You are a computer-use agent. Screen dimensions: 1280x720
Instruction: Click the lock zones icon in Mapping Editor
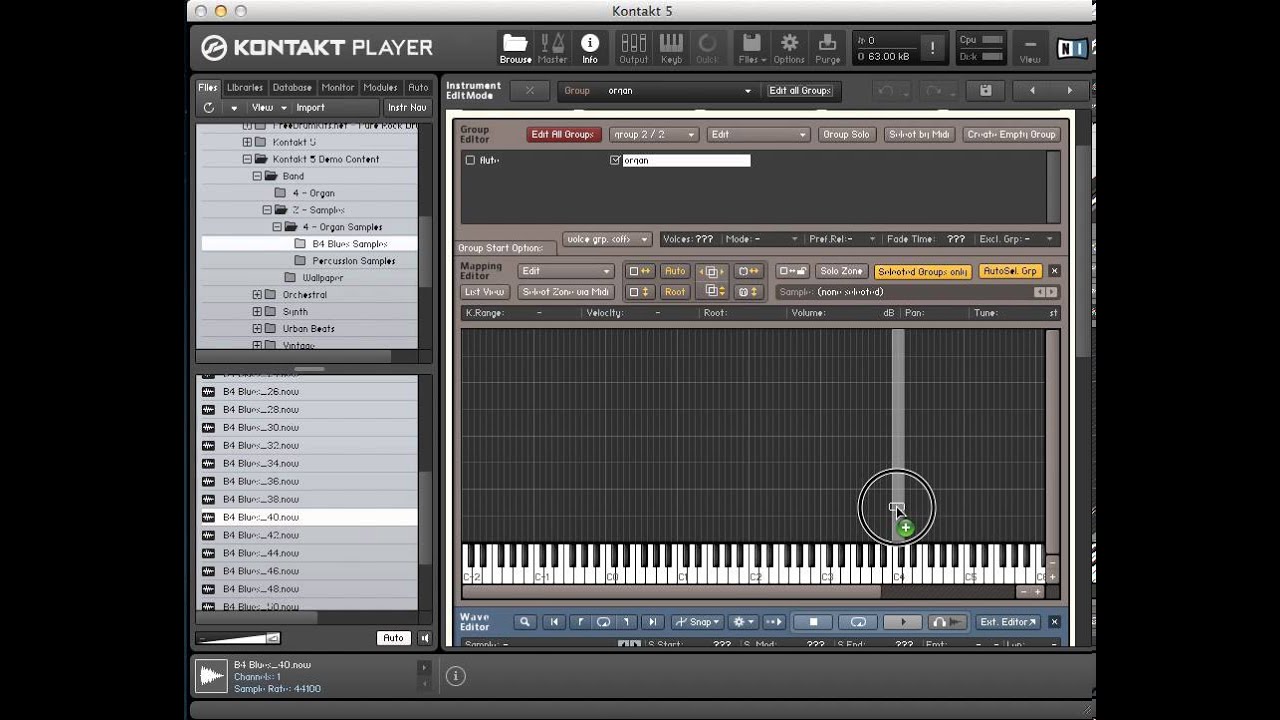[x=793, y=271]
